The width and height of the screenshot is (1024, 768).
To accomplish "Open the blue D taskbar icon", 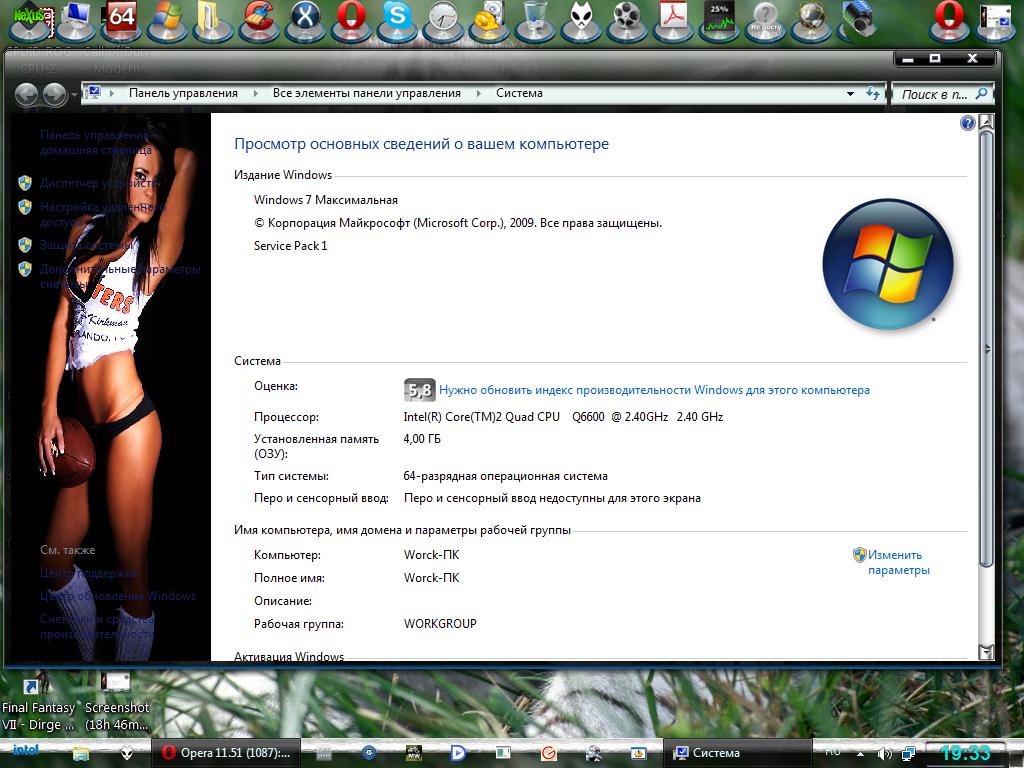I will tap(458, 754).
